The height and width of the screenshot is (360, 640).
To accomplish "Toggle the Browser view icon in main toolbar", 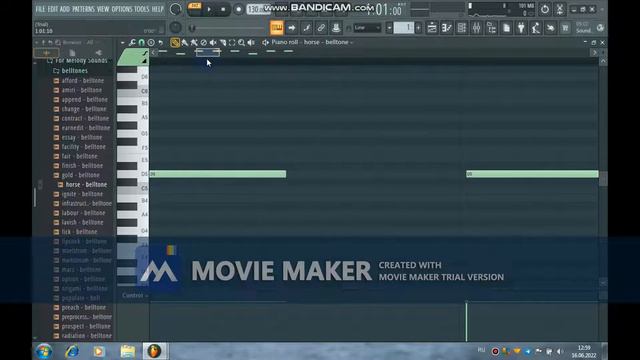I will pos(491,28).
